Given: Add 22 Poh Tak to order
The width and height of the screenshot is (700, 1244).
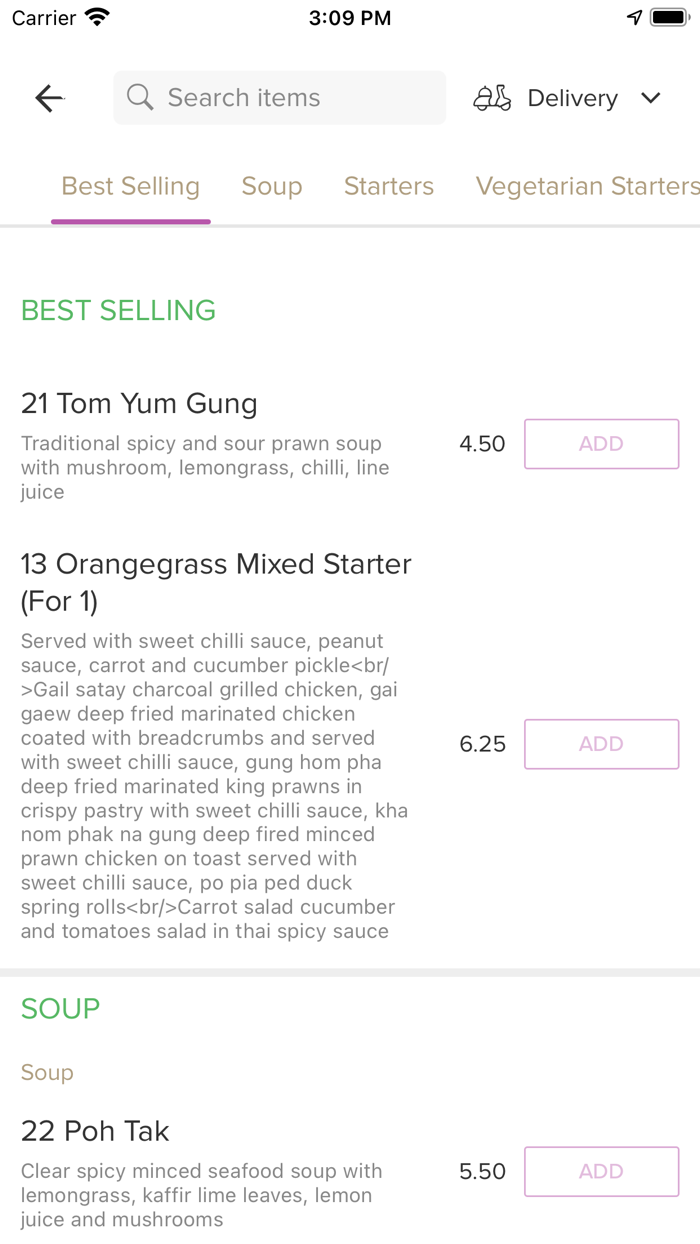Looking at the screenshot, I should pyautogui.click(x=601, y=1171).
